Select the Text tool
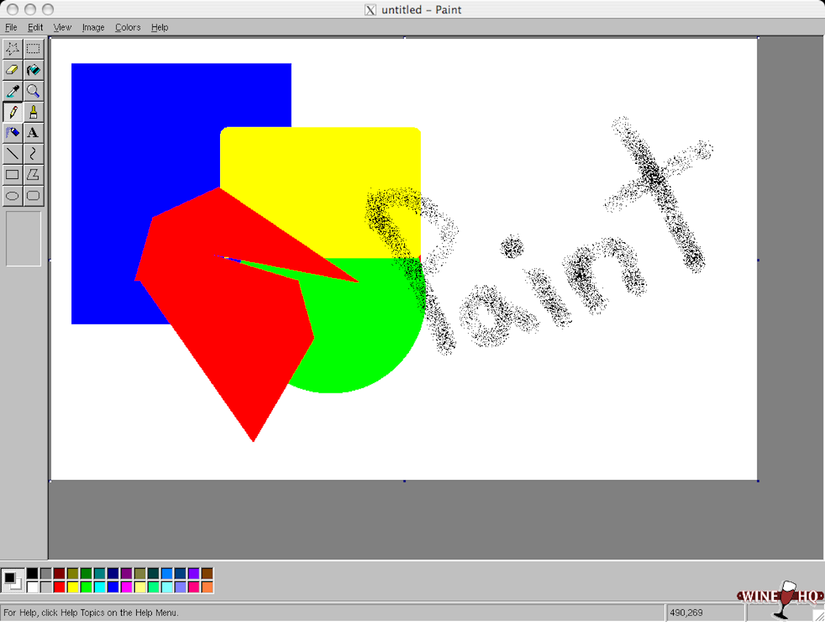Viewport: 825px width, 622px height. click(x=32, y=132)
